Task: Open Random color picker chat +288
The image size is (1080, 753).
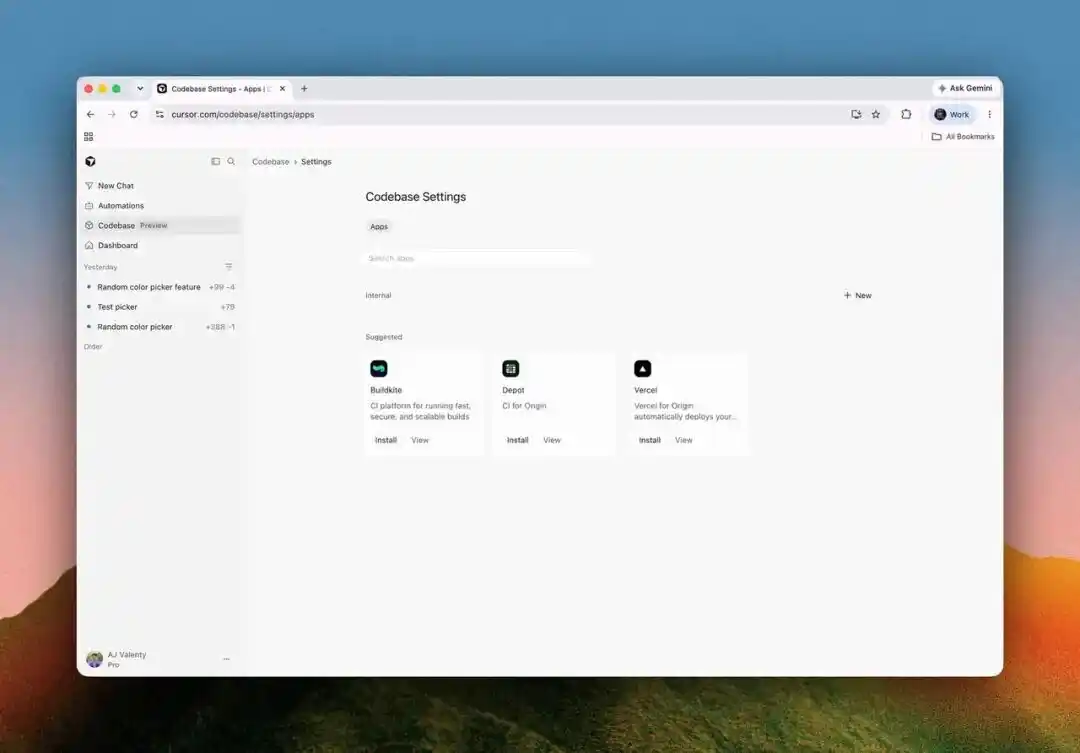Action: (160, 327)
